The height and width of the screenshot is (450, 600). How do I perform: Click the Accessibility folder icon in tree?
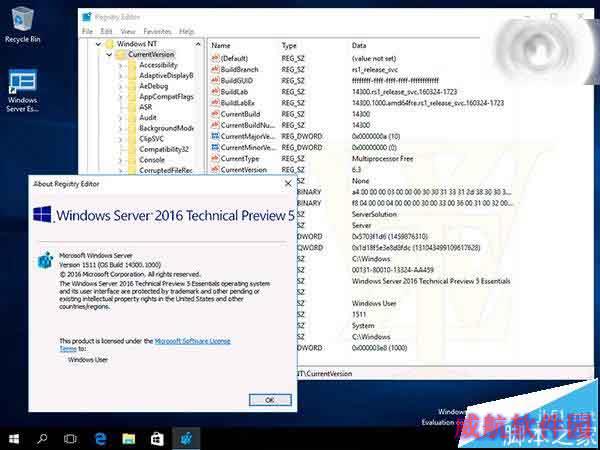(132, 65)
